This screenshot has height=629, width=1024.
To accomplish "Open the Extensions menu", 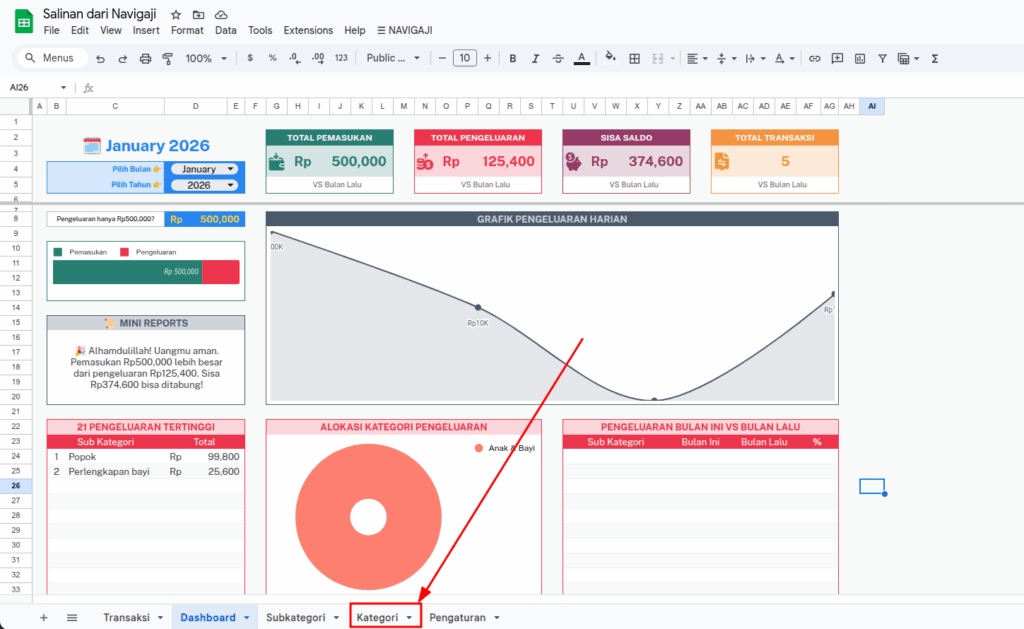I will pyautogui.click(x=308, y=31).
